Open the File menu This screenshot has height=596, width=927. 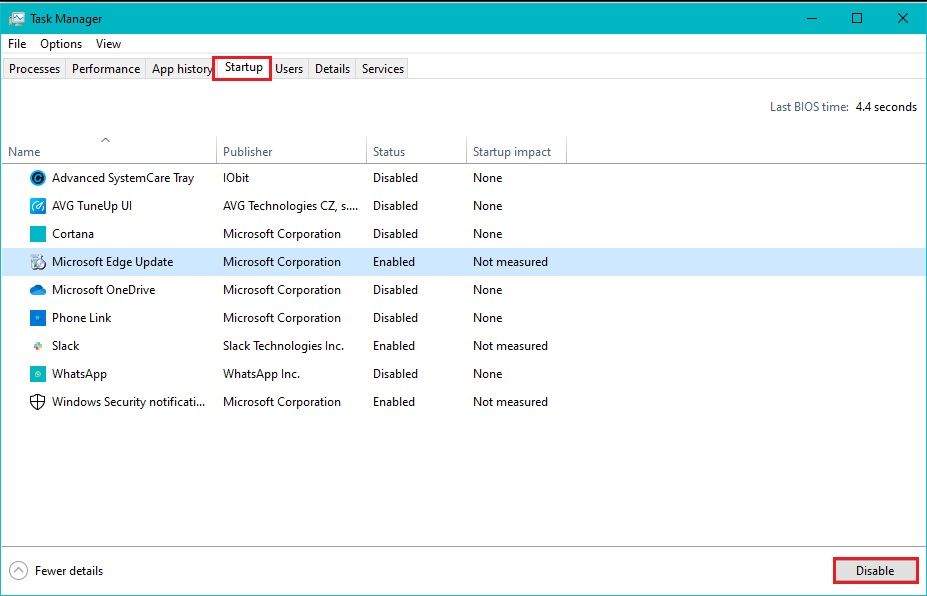pos(16,44)
